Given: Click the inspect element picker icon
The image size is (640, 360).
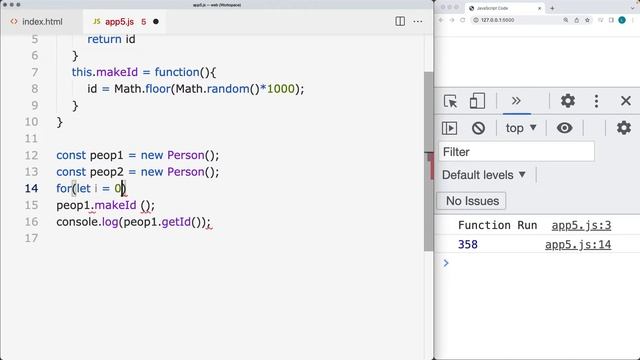Looking at the screenshot, I should click(451, 101).
